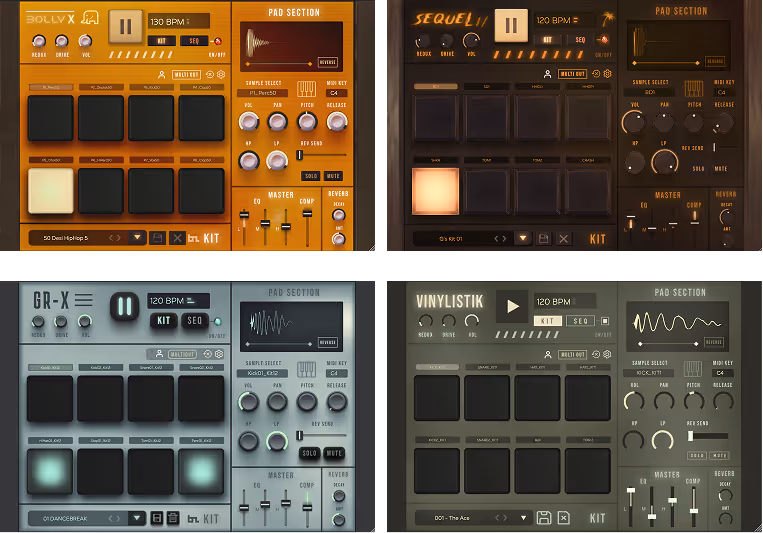Pause playback in the GR-X plugin
The height and width of the screenshot is (533, 763).
click(125, 306)
